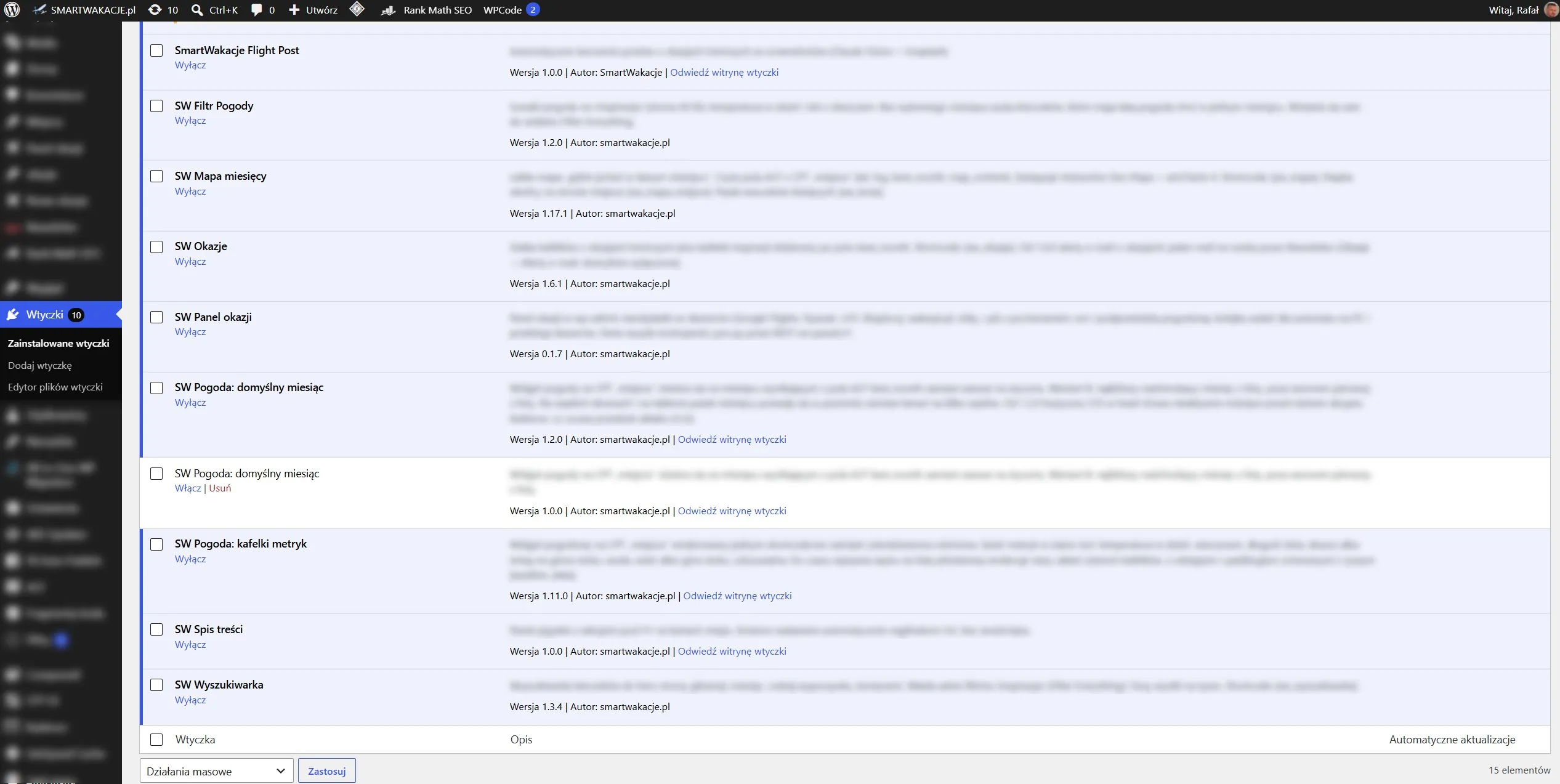Expand the Witaj, Rafał account menu
Viewport: 1560px width, 784px height.
point(1514,10)
